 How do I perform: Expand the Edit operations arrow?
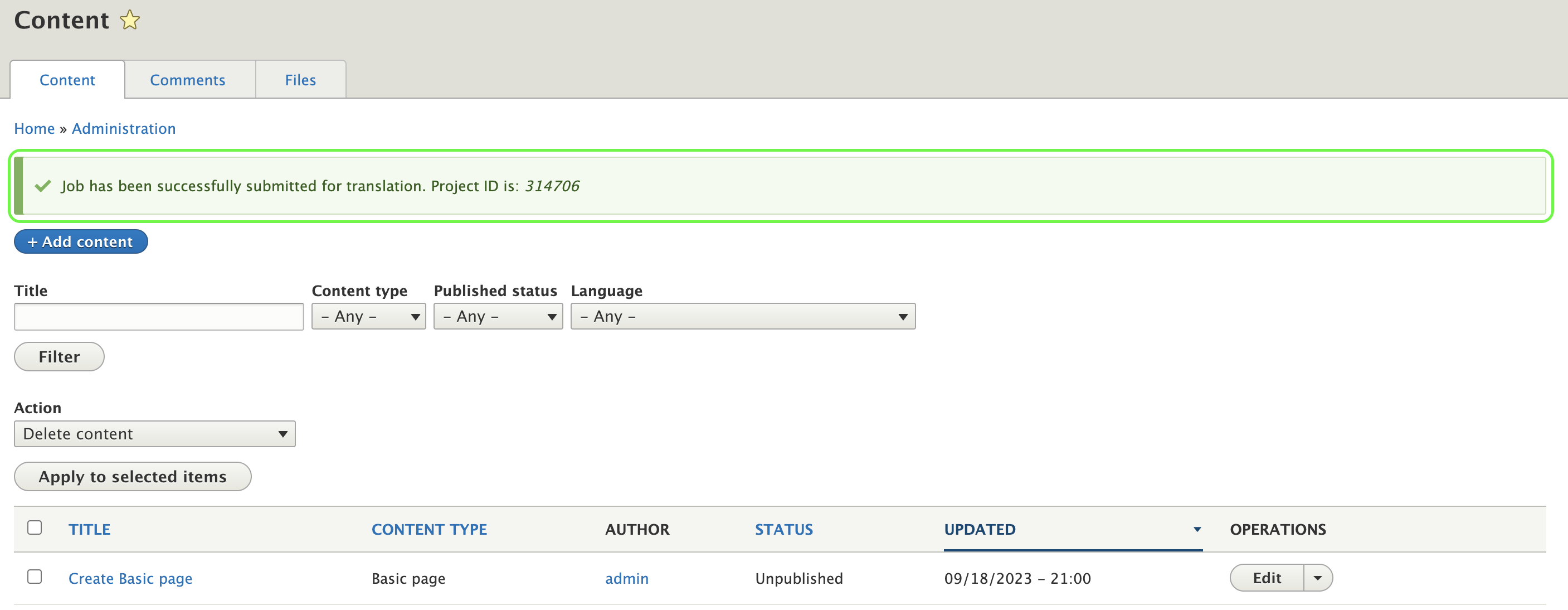click(x=1317, y=578)
